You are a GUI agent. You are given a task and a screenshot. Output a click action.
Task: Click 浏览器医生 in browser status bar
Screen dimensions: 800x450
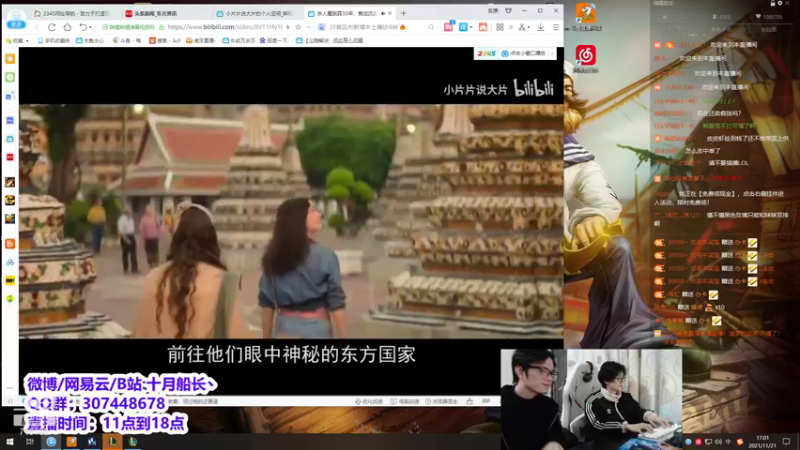coord(442,402)
